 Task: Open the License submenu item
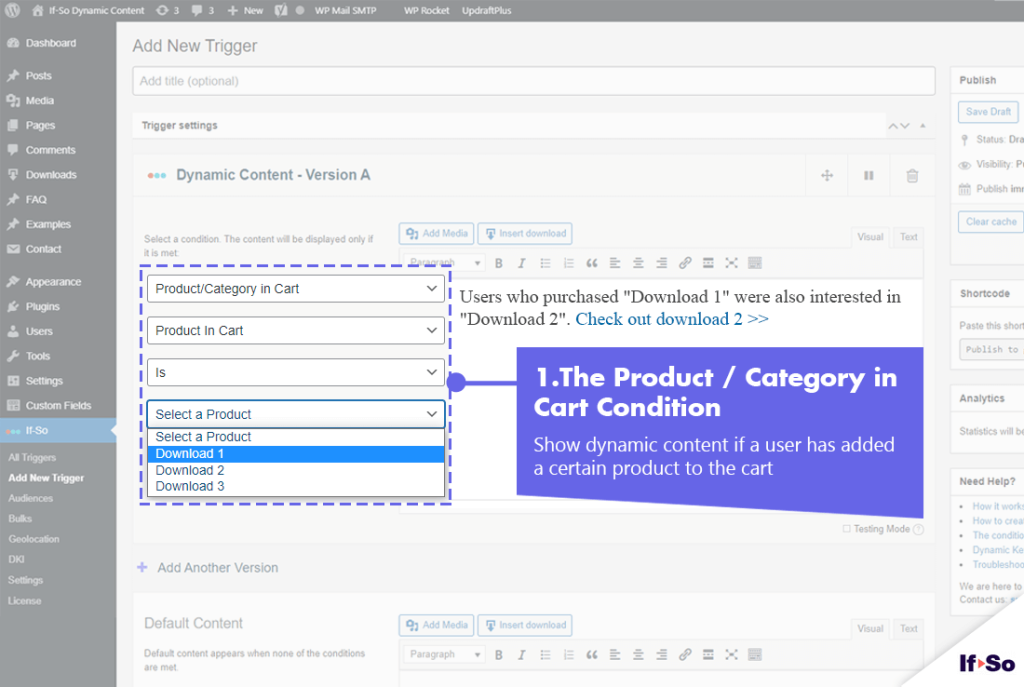pos(25,601)
